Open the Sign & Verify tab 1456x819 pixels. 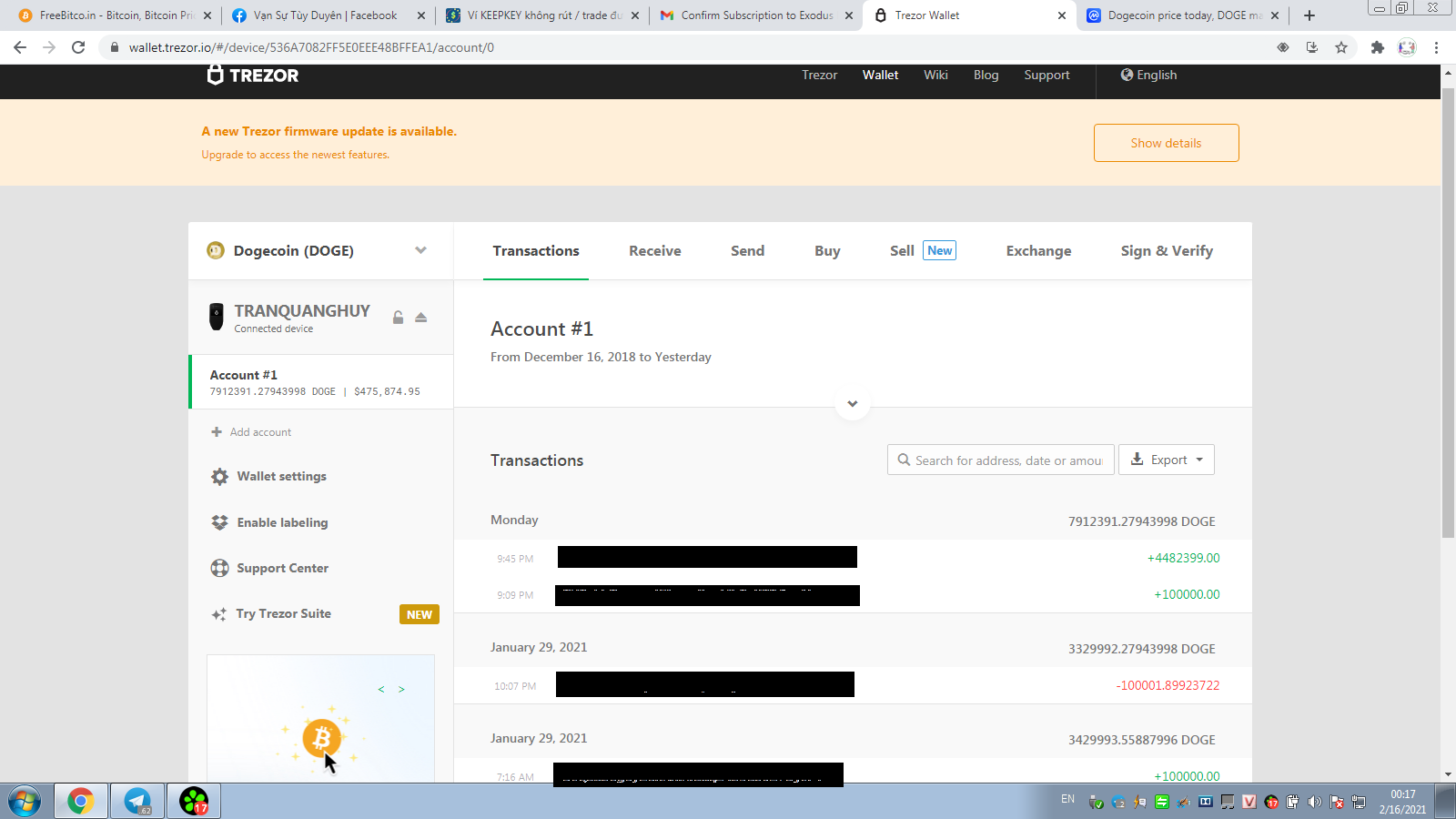(x=1167, y=251)
